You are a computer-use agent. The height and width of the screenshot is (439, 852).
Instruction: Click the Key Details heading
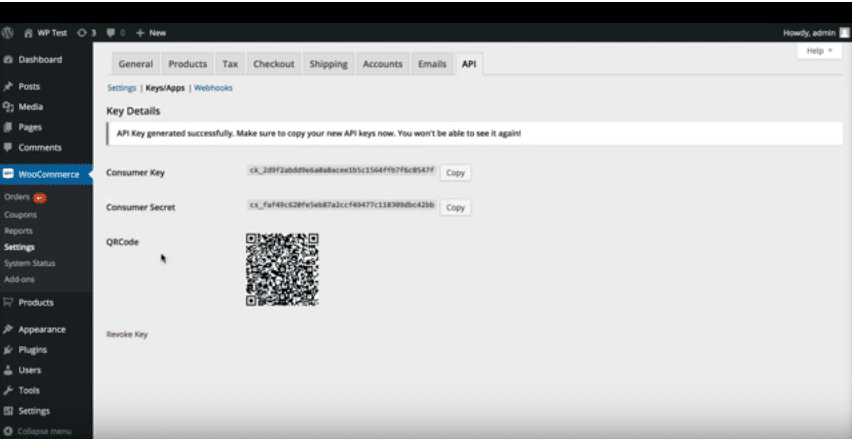pyautogui.click(x=133, y=111)
